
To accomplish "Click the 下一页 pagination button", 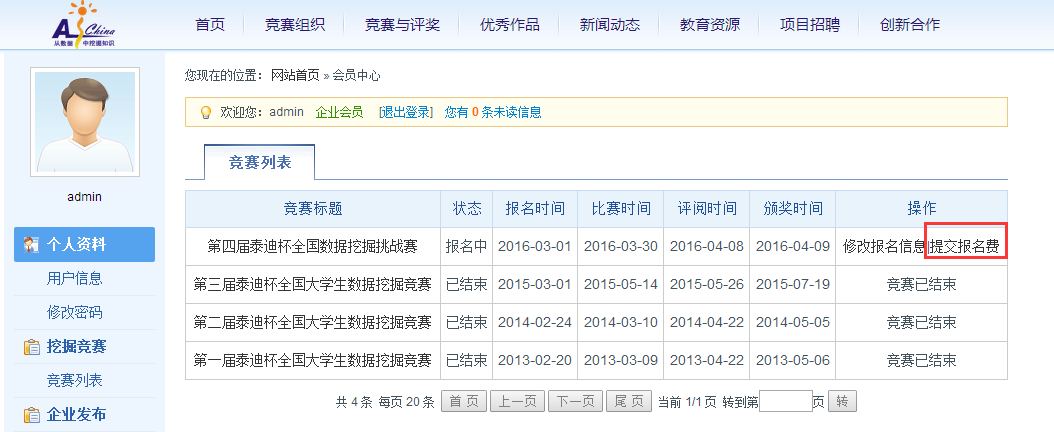I will (x=575, y=402).
